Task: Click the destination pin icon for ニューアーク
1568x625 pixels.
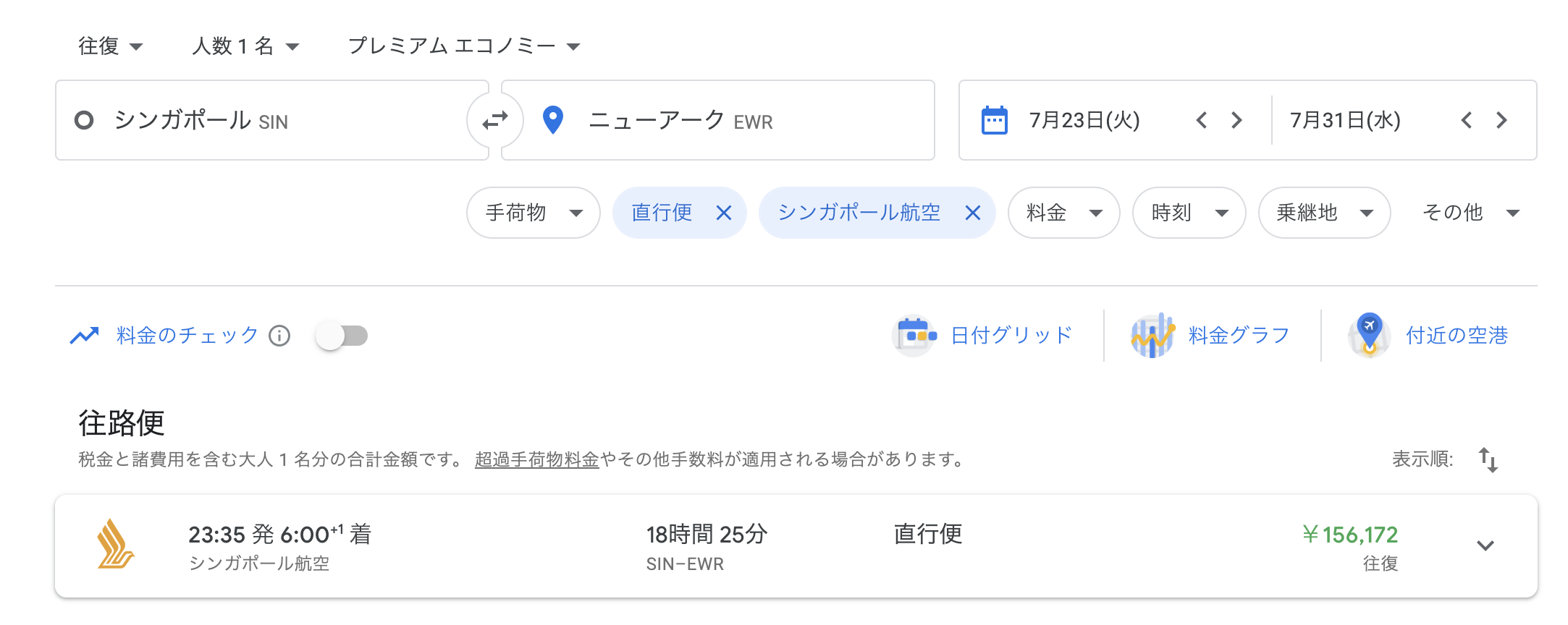Action: [553, 120]
